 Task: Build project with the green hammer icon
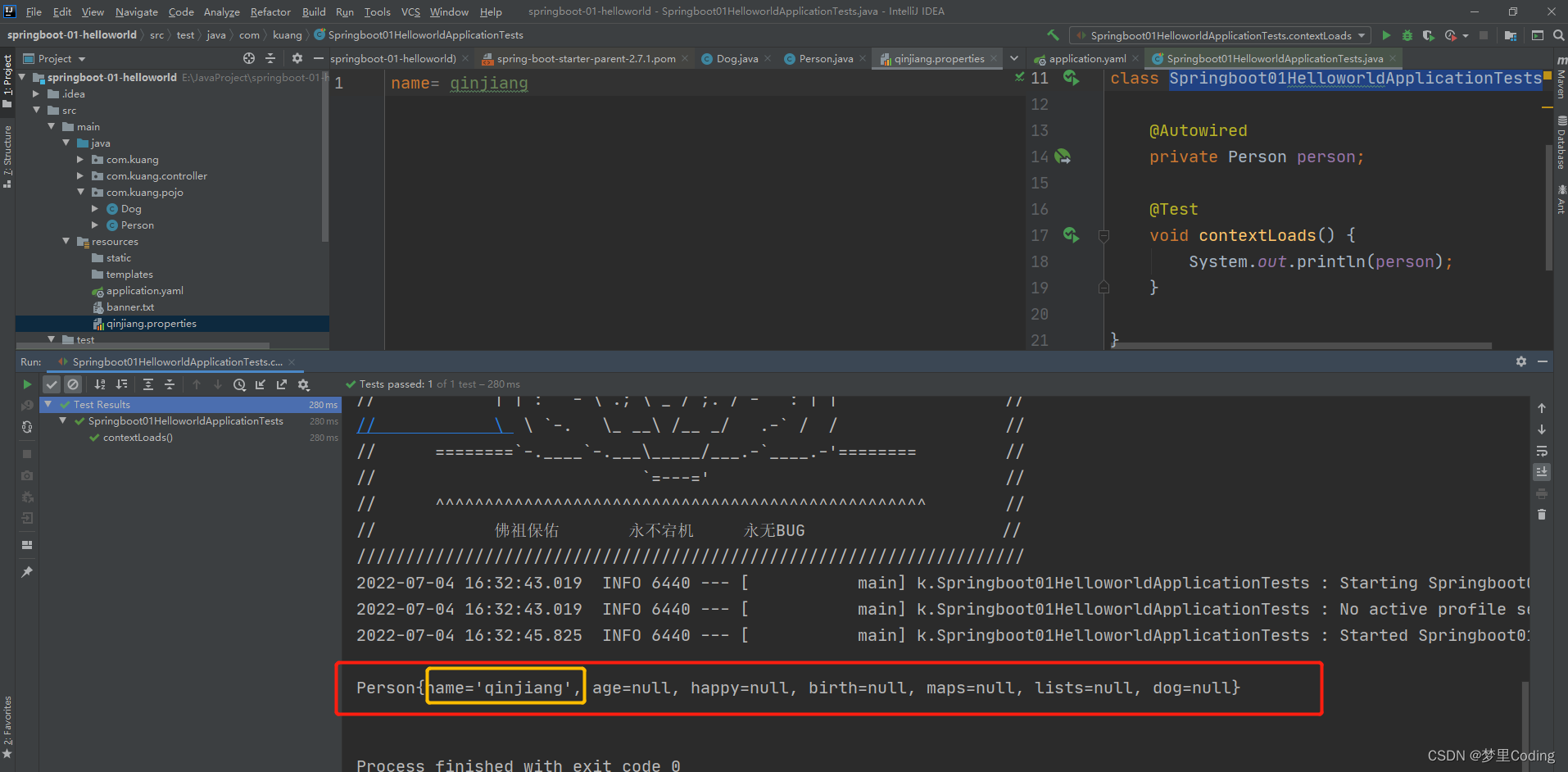pyautogui.click(x=1053, y=35)
